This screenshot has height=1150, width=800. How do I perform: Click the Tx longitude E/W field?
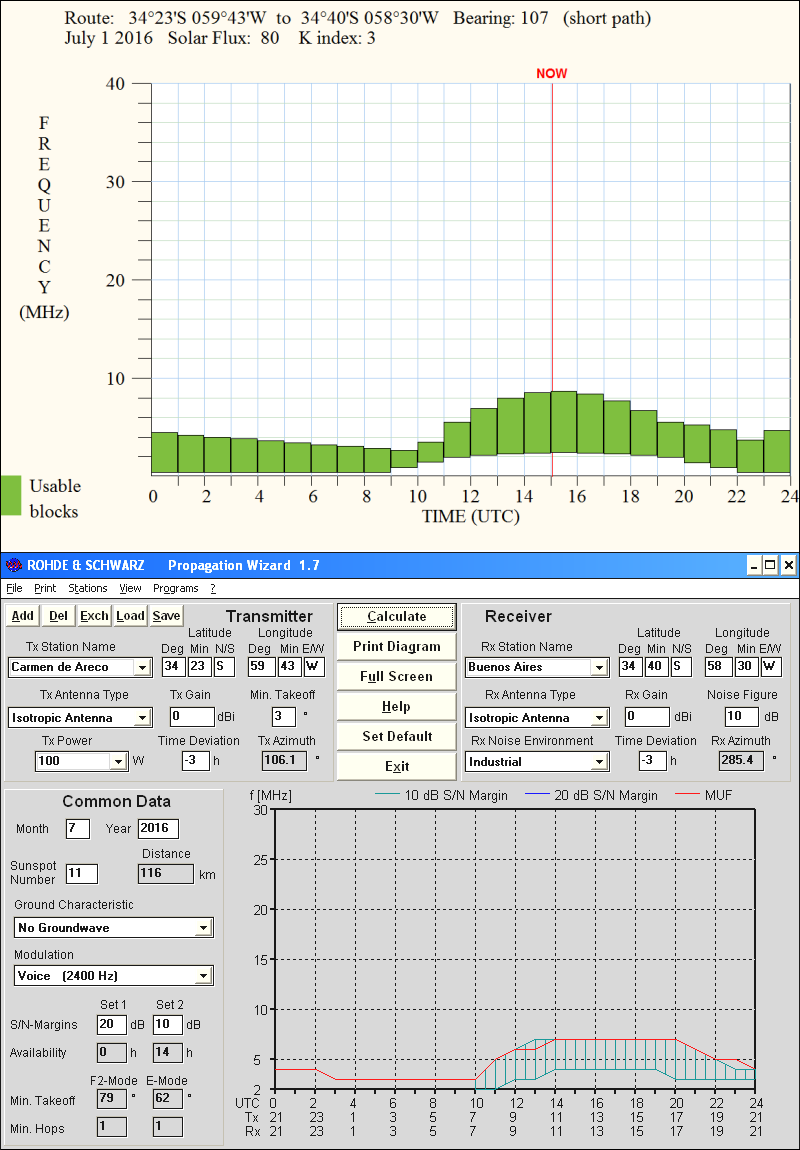pyautogui.click(x=314, y=667)
